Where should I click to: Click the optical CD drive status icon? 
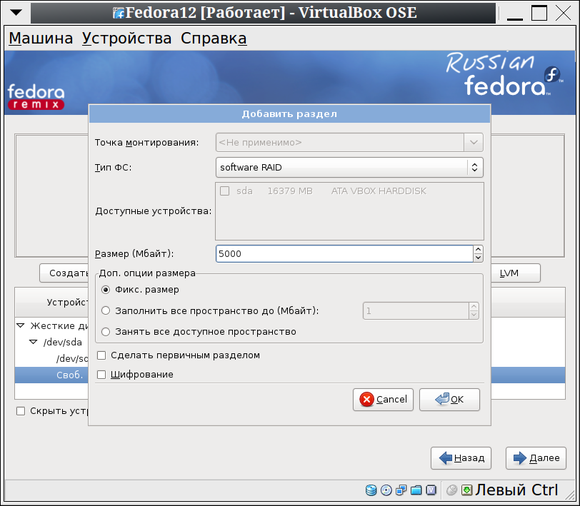pos(386,490)
